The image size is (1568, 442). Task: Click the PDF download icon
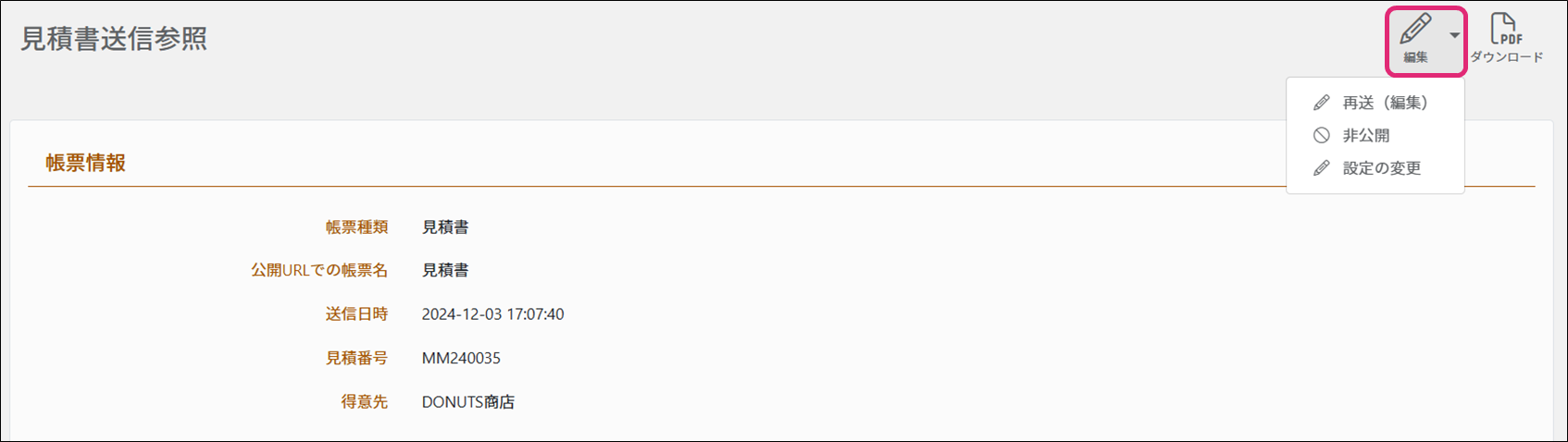[x=1505, y=29]
